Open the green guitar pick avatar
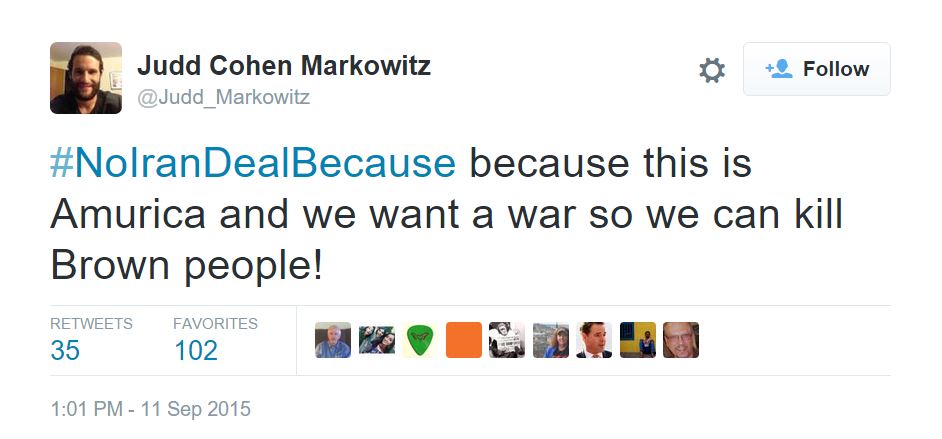This screenshot has height=439, width=942. [420, 340]
